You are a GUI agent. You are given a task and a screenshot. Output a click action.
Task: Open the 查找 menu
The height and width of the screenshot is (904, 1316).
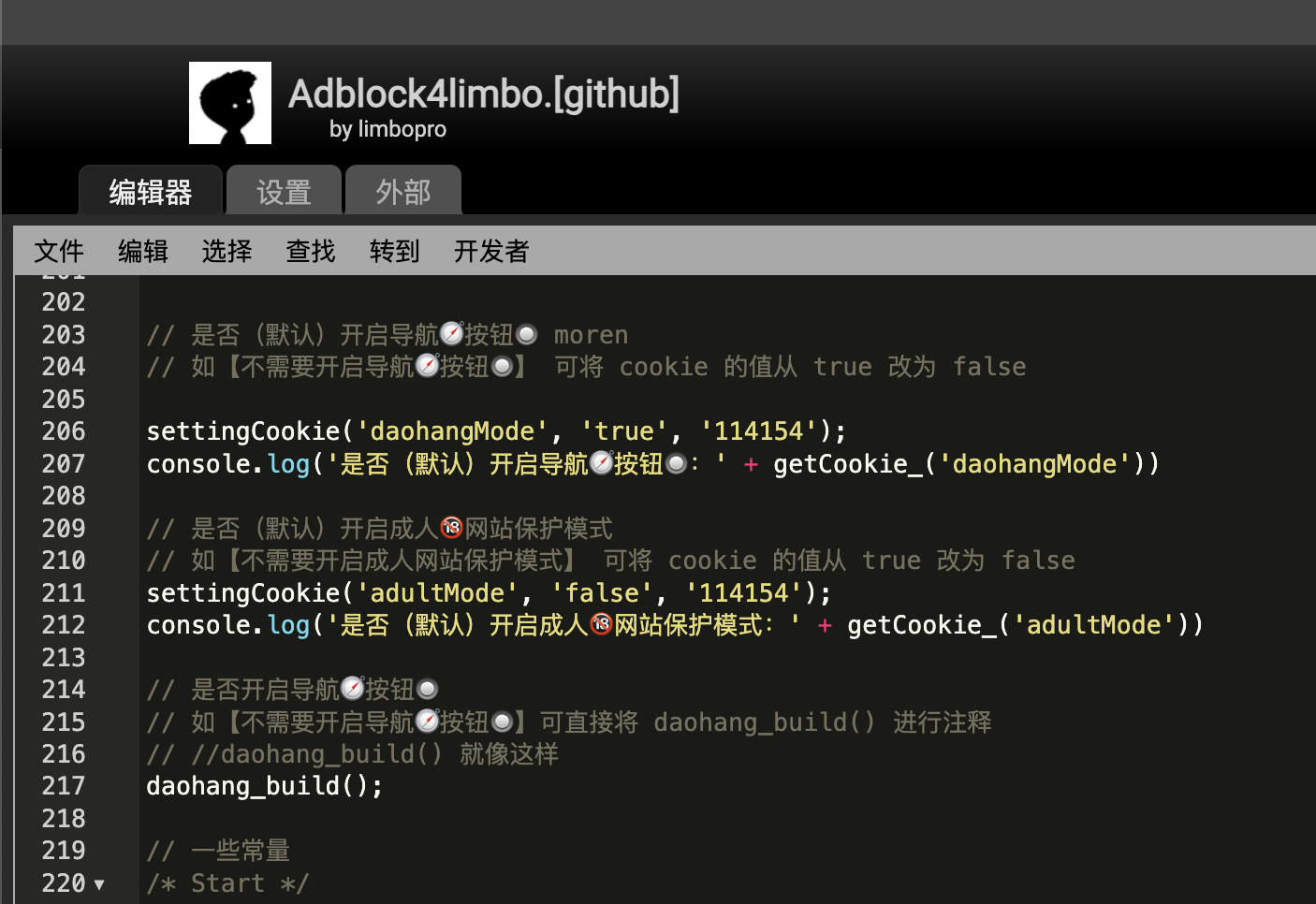pos(311,251)
